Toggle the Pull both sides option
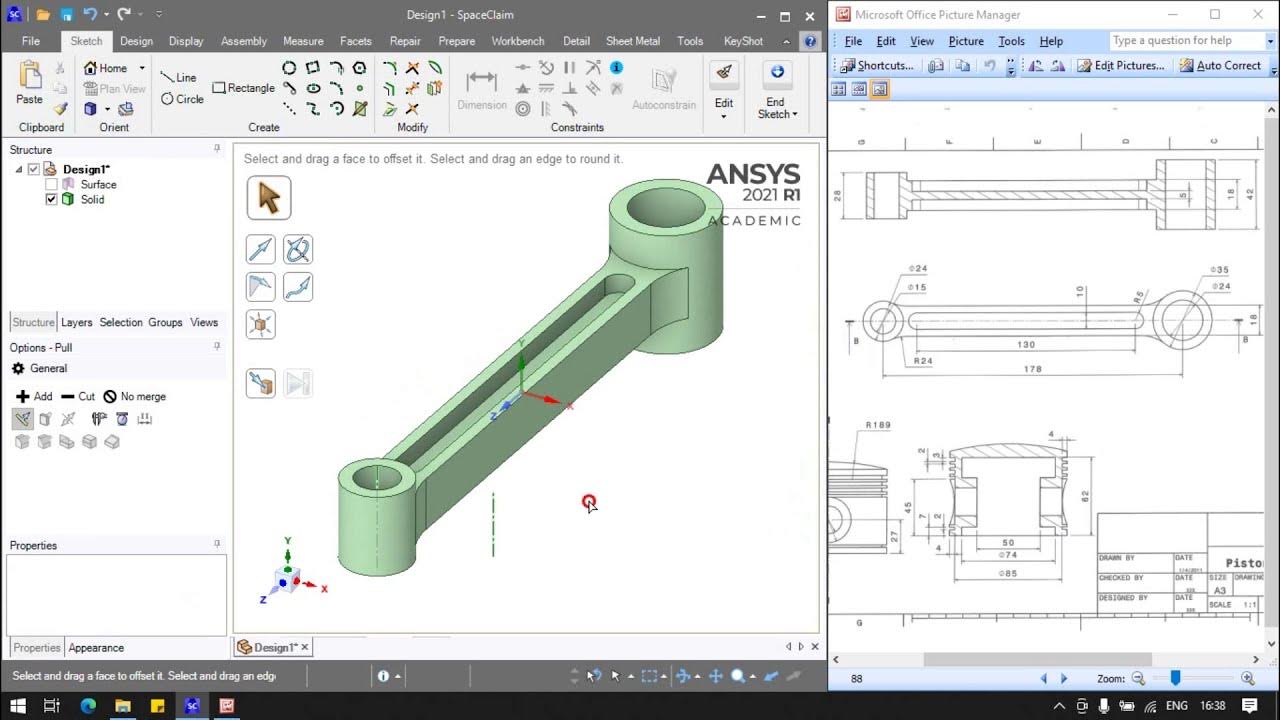 click(68, 419)
